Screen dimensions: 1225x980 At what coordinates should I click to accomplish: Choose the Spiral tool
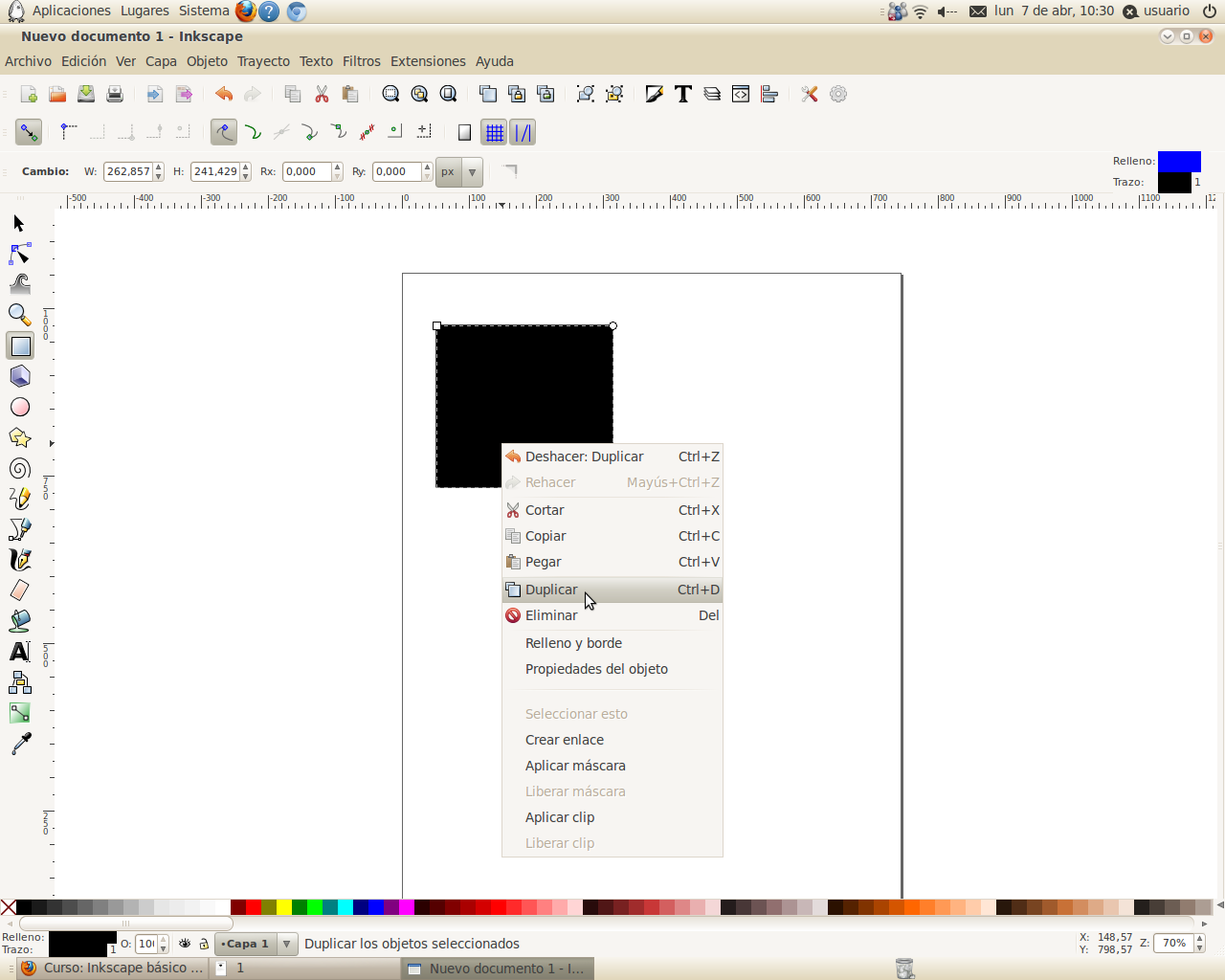(20, 468)
